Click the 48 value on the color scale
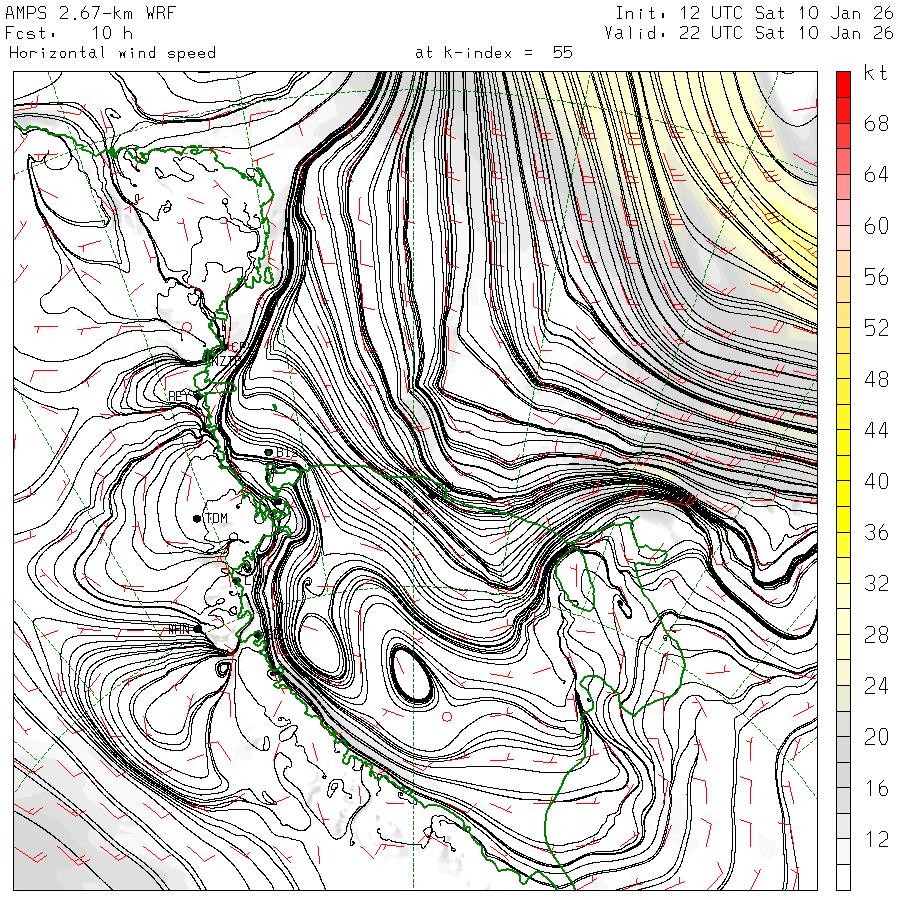This screenshot has width=900, height=900. point(876,379)
